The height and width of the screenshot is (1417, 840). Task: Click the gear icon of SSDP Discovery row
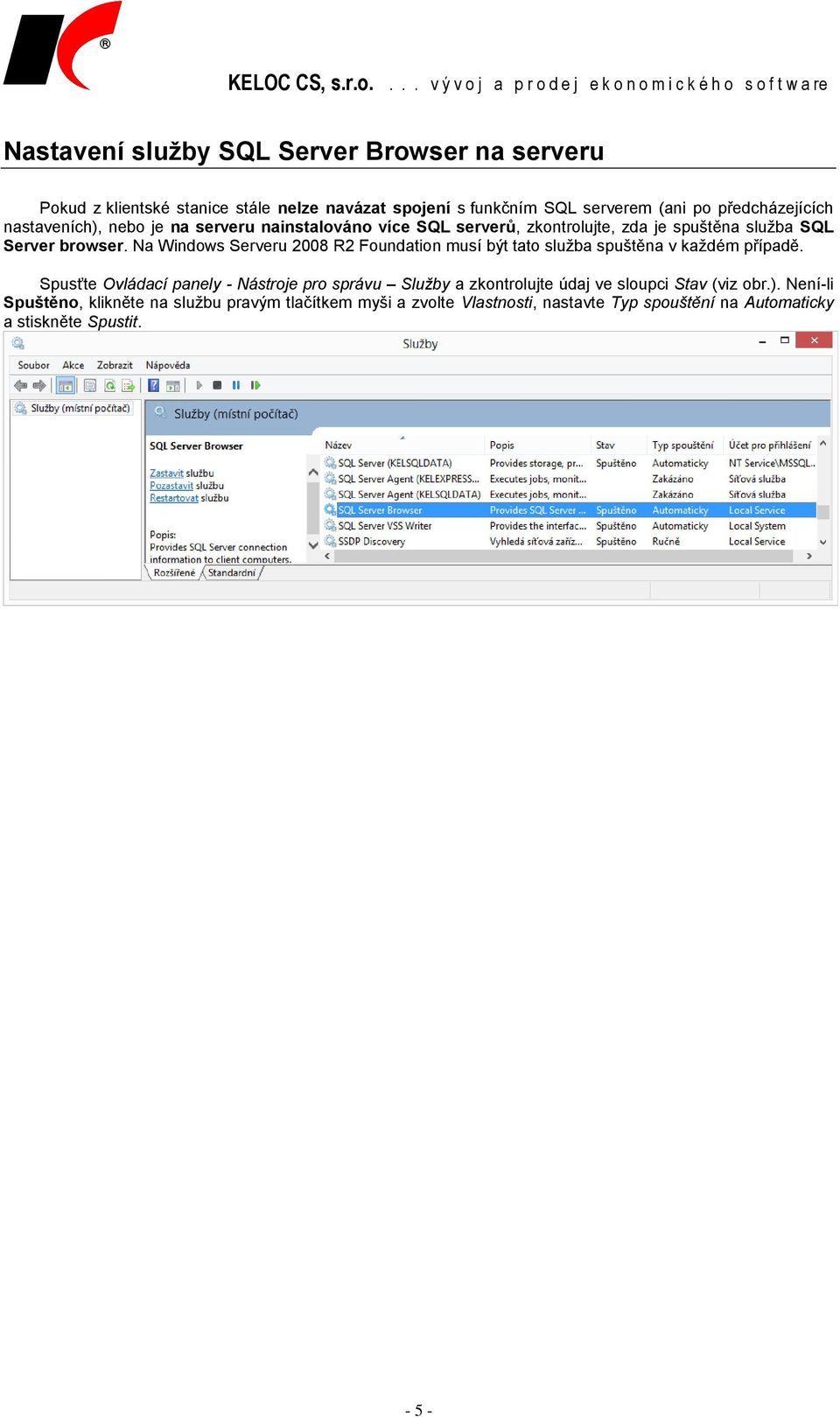(x=330, y=542)
